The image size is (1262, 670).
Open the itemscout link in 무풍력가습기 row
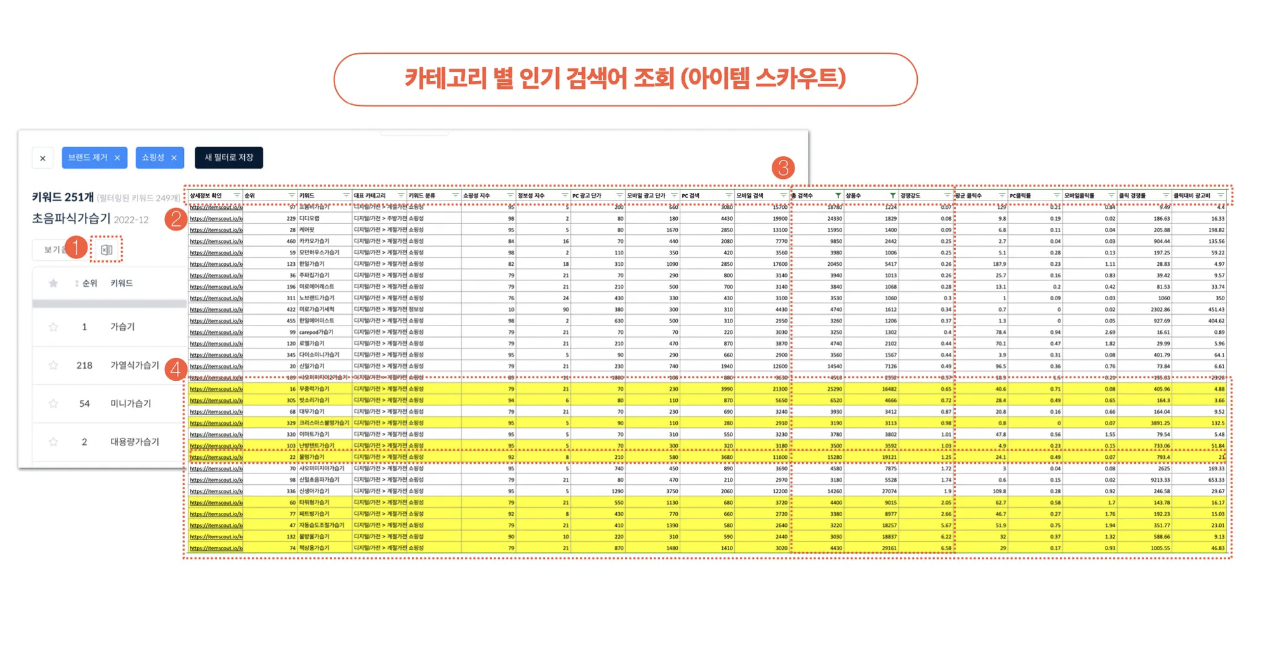point(215,387)
